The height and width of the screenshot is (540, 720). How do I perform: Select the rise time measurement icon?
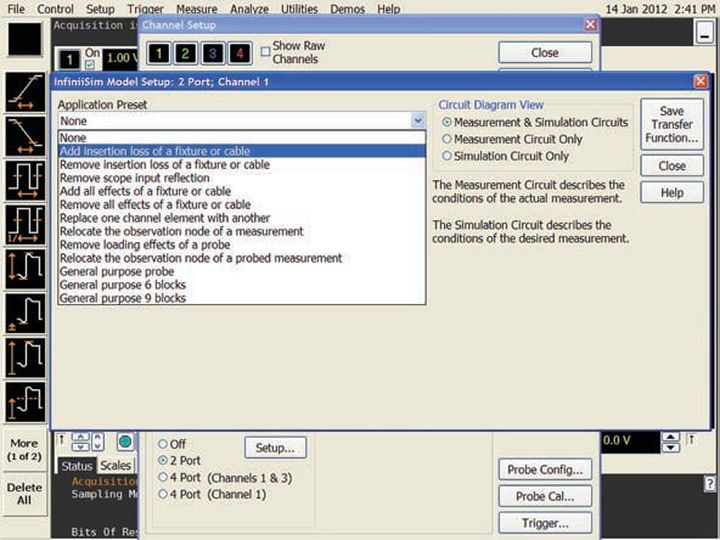click(25, 92)
